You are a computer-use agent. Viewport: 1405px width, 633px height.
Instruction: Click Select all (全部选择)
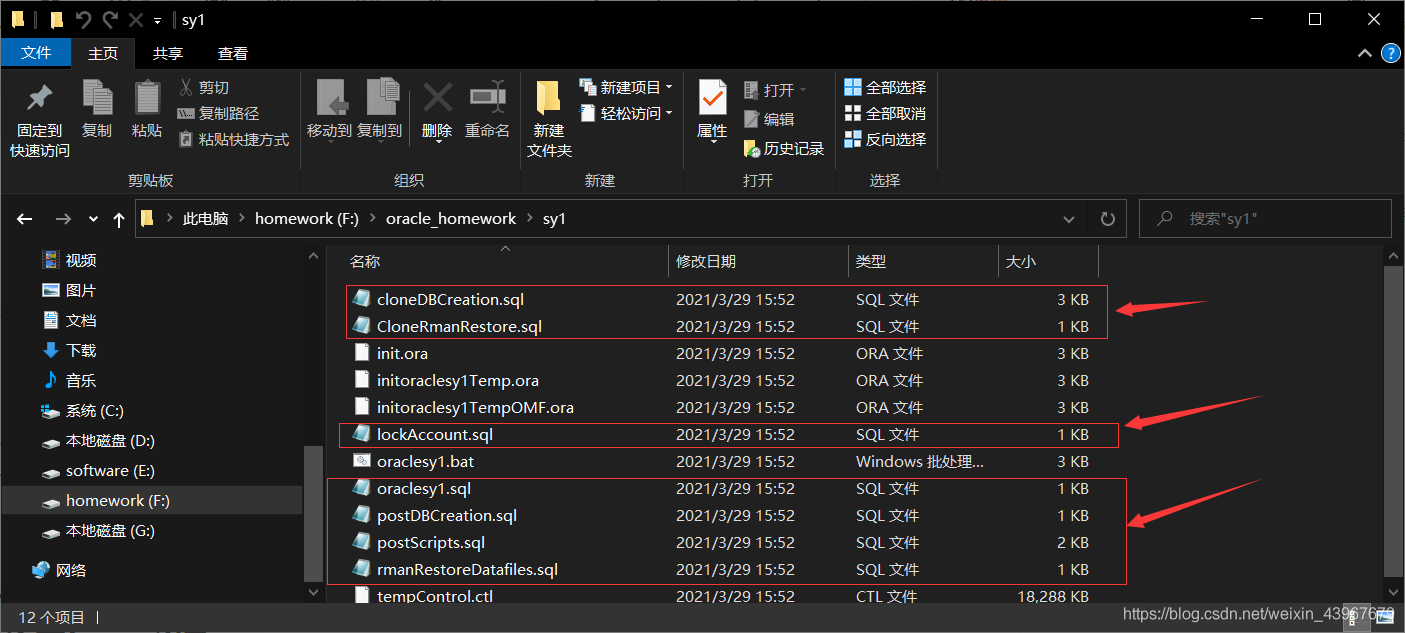pyautogui.click(x=885, y=88)
